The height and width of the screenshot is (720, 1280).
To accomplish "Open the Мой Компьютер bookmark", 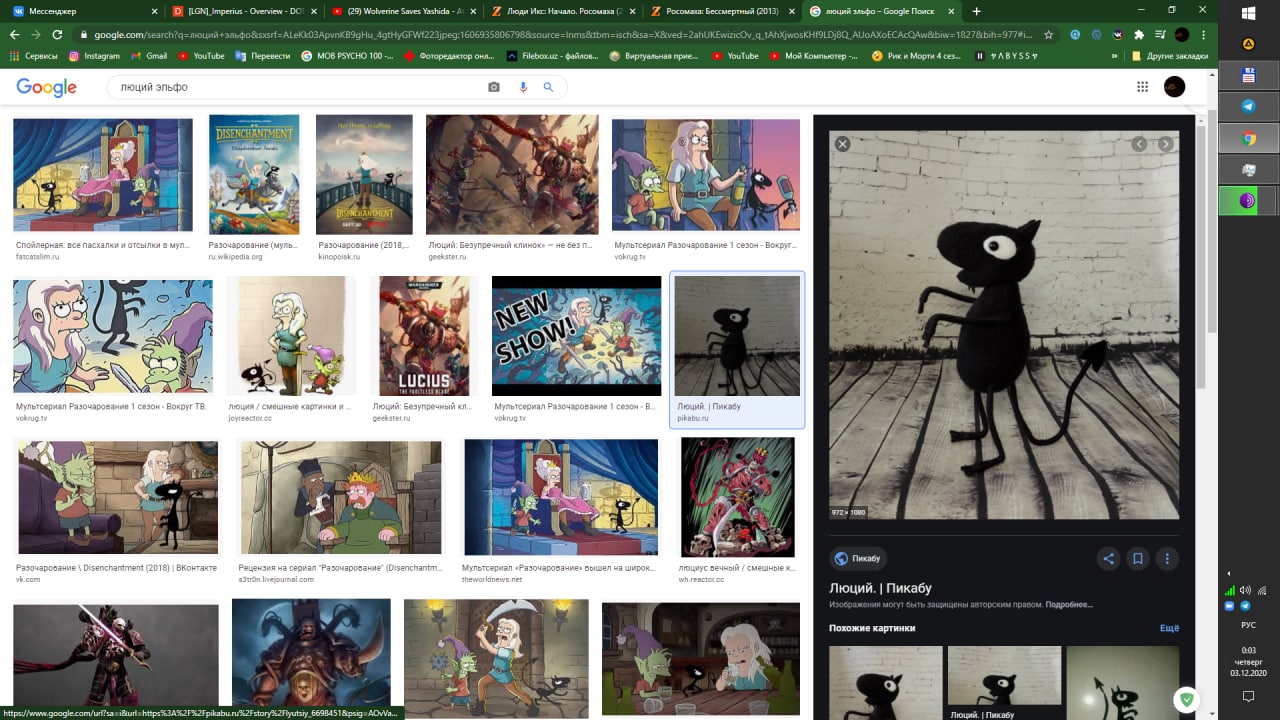I will tap(813, 56).
